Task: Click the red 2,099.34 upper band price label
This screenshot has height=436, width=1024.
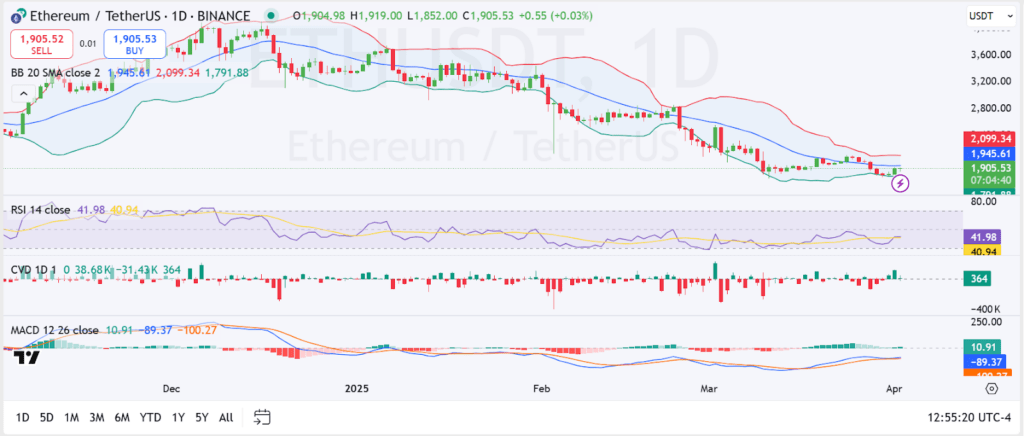Action: point(988,138)
